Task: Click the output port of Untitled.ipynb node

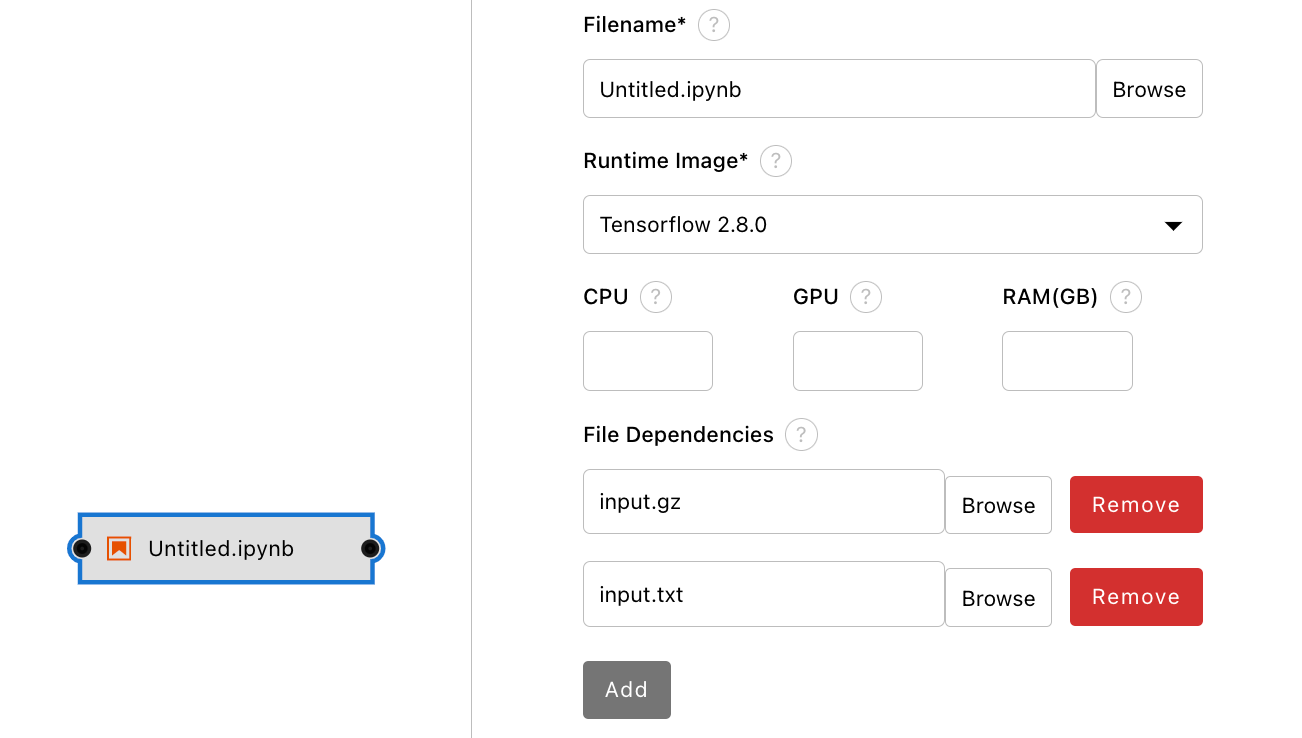Action: [x=370, y=548]
